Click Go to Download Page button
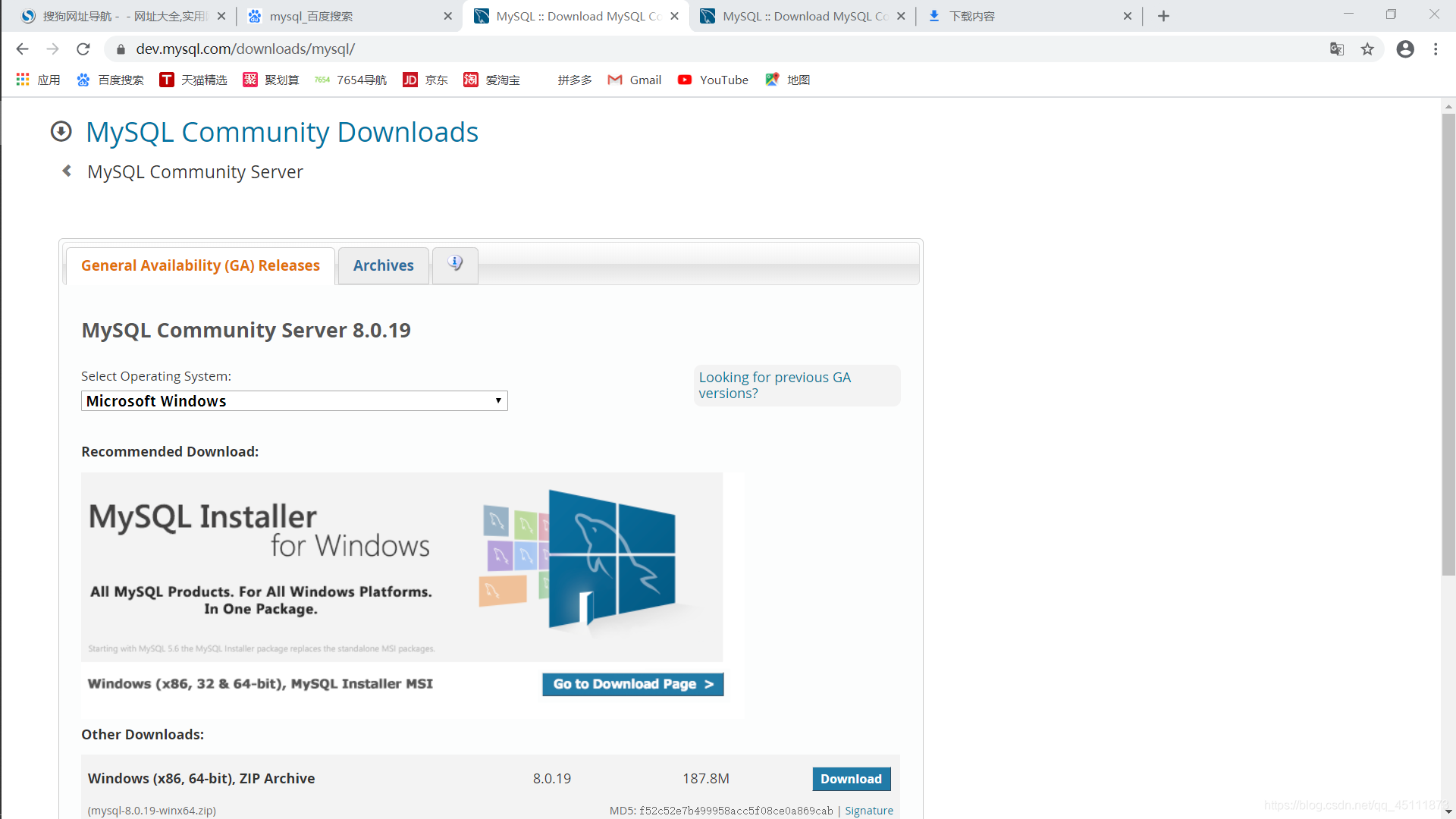 point(633,684)
